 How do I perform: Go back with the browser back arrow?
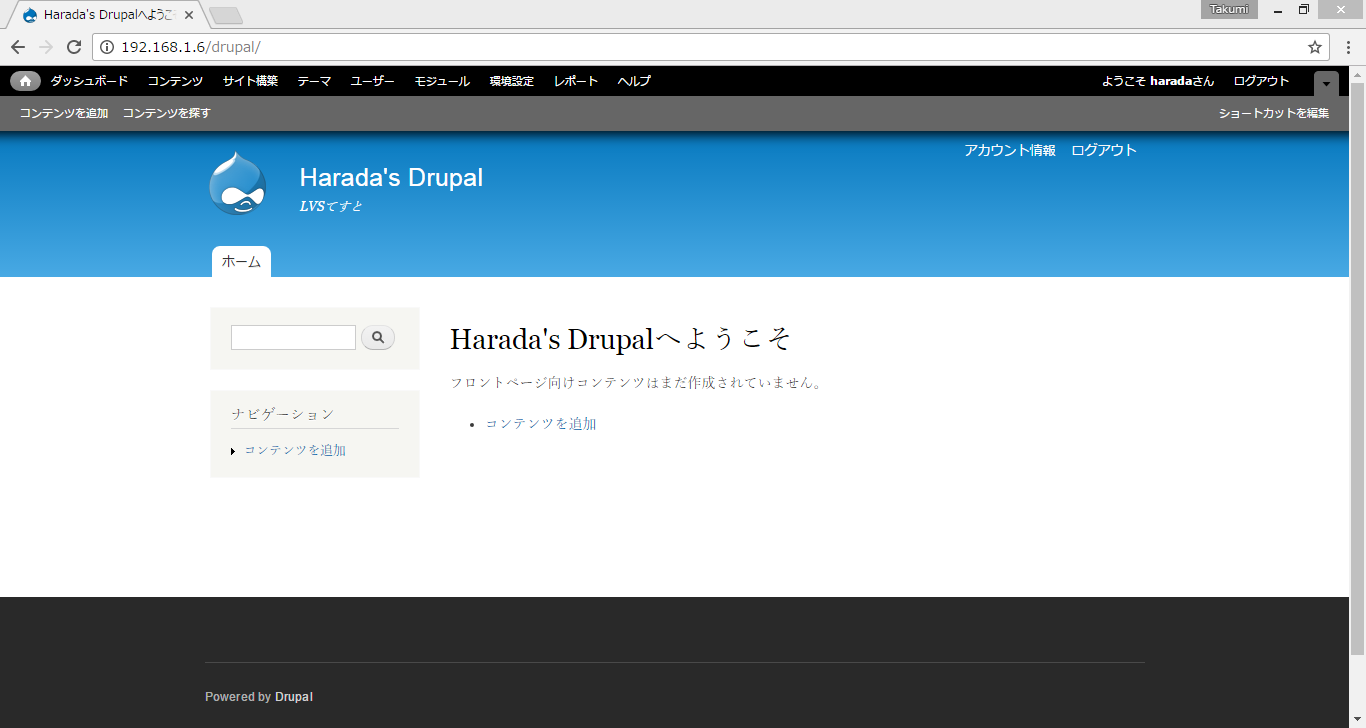pyautogui.click(x=18, y=47)
